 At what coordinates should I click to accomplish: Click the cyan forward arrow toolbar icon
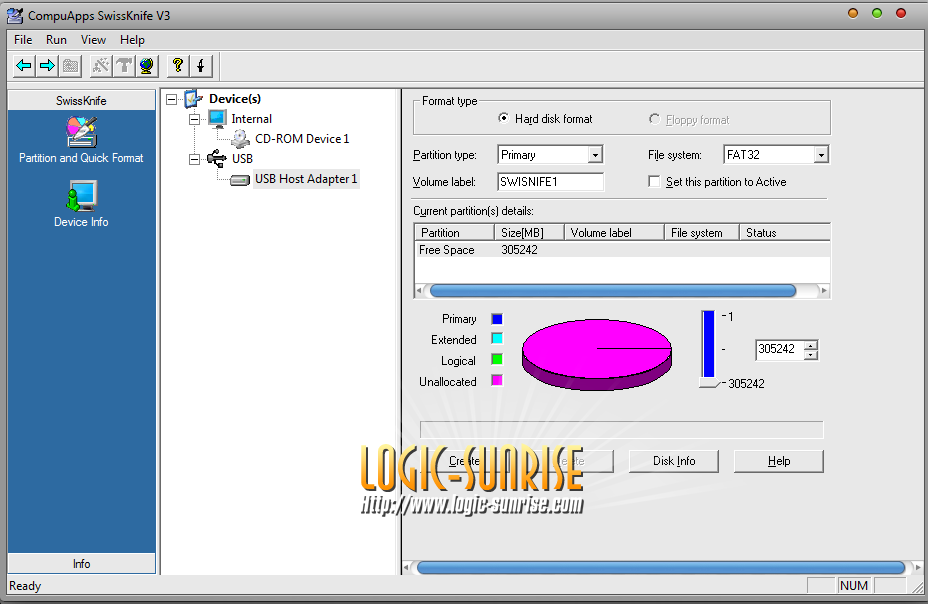point(47,65)
